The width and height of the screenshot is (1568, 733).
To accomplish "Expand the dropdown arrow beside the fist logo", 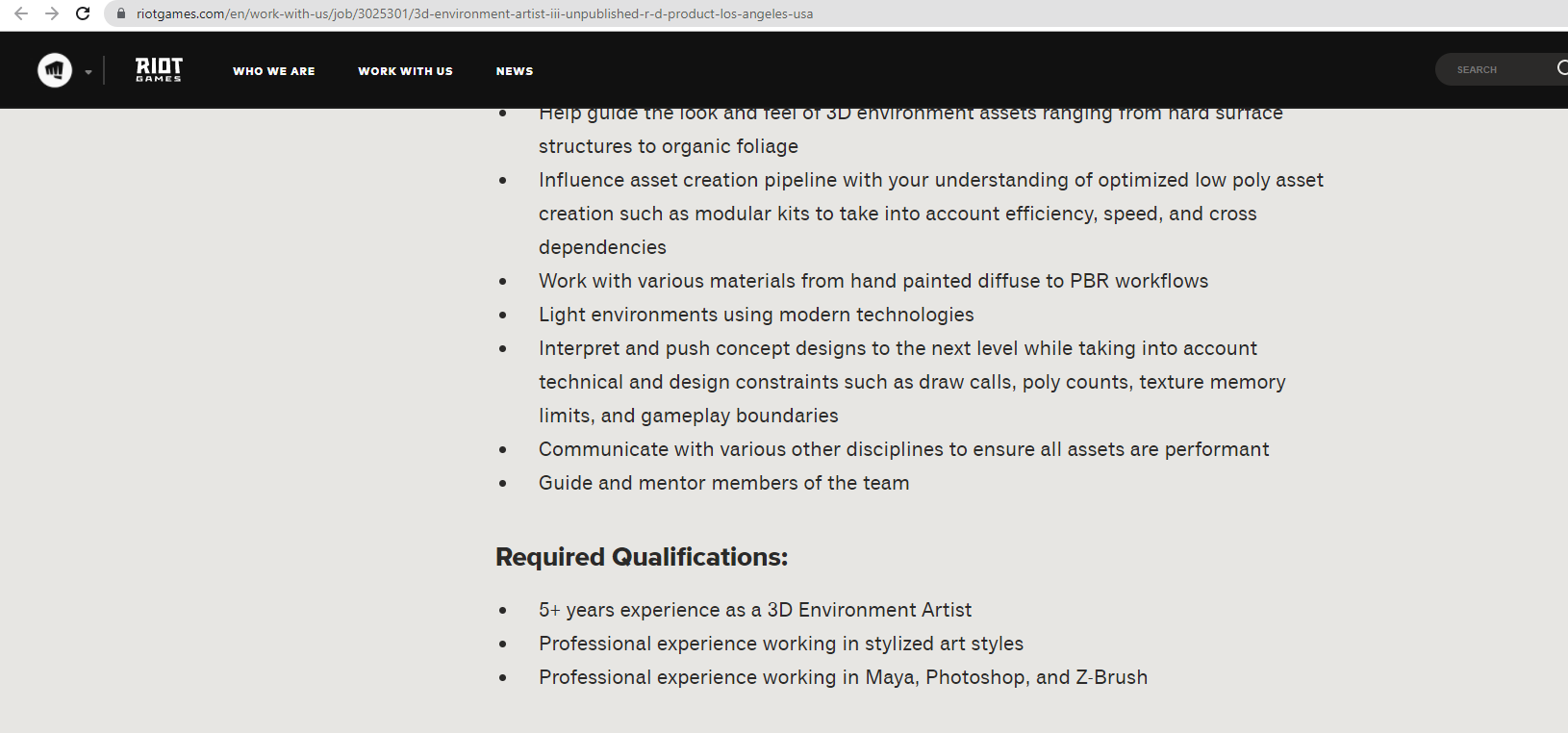I will coord(89,71).
